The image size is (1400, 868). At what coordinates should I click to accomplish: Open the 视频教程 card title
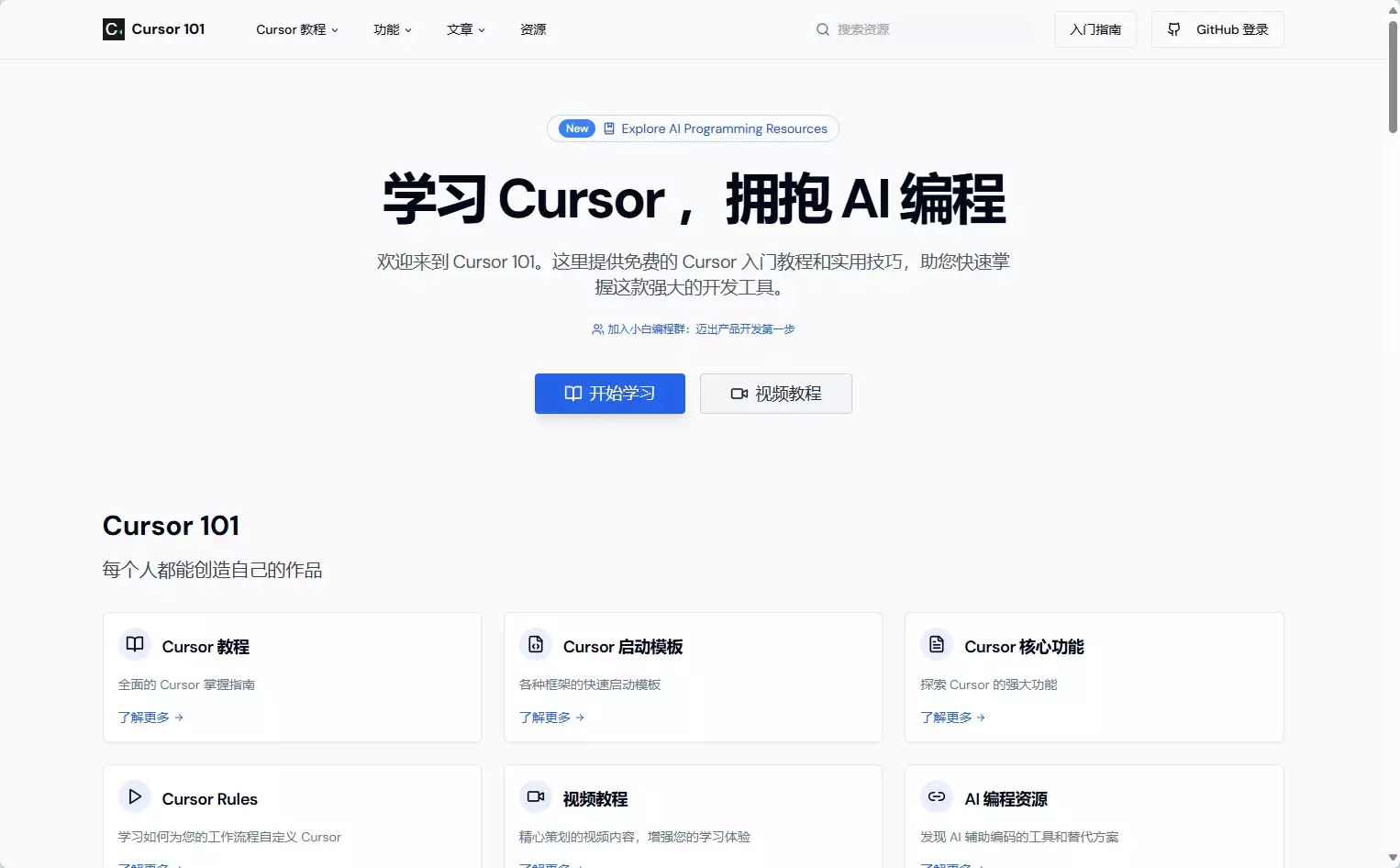click(x=595, y=799)
